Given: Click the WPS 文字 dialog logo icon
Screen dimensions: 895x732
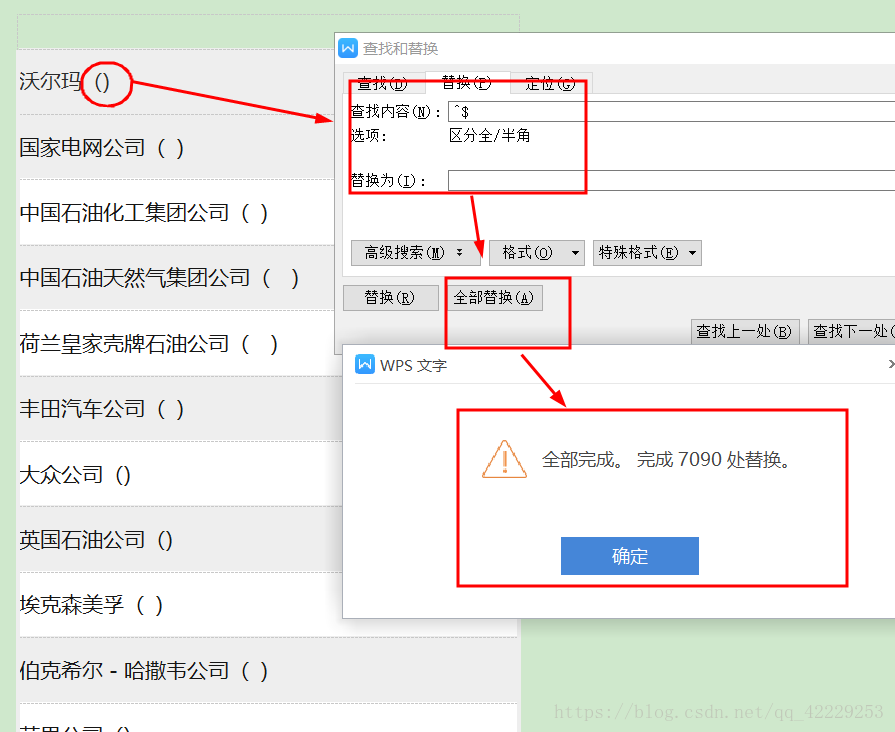Looking at the screenshot, I should click(365, 364).
